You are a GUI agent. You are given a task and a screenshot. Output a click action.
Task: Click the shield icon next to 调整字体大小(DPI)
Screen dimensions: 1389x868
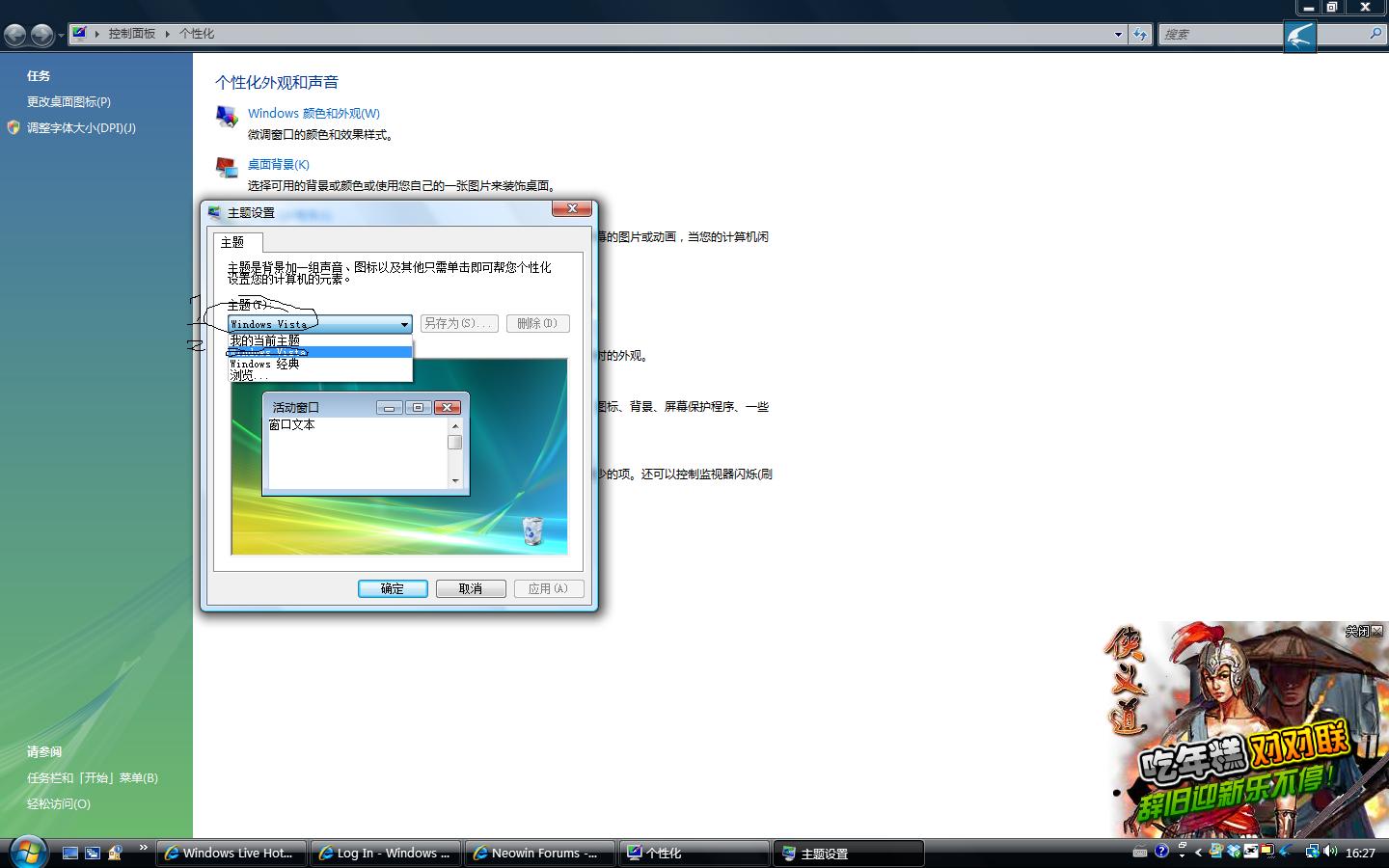tap(14, 127)
